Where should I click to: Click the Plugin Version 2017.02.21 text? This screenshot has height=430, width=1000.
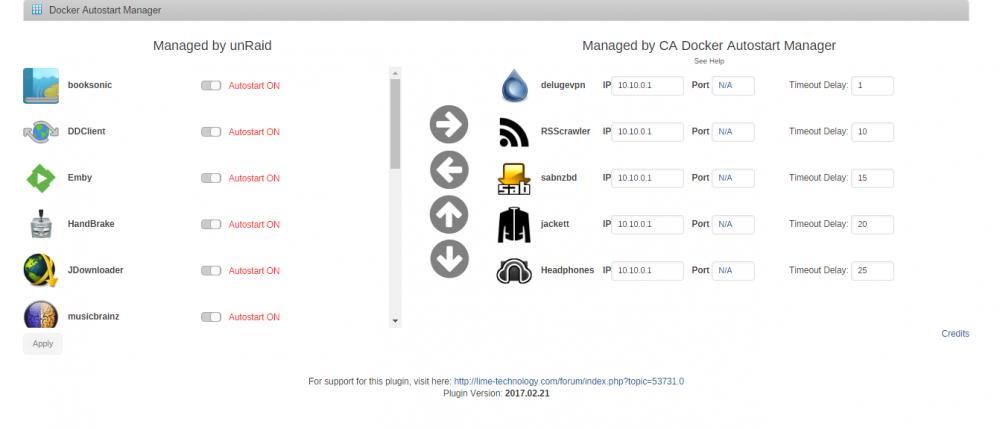pos(496,394)
